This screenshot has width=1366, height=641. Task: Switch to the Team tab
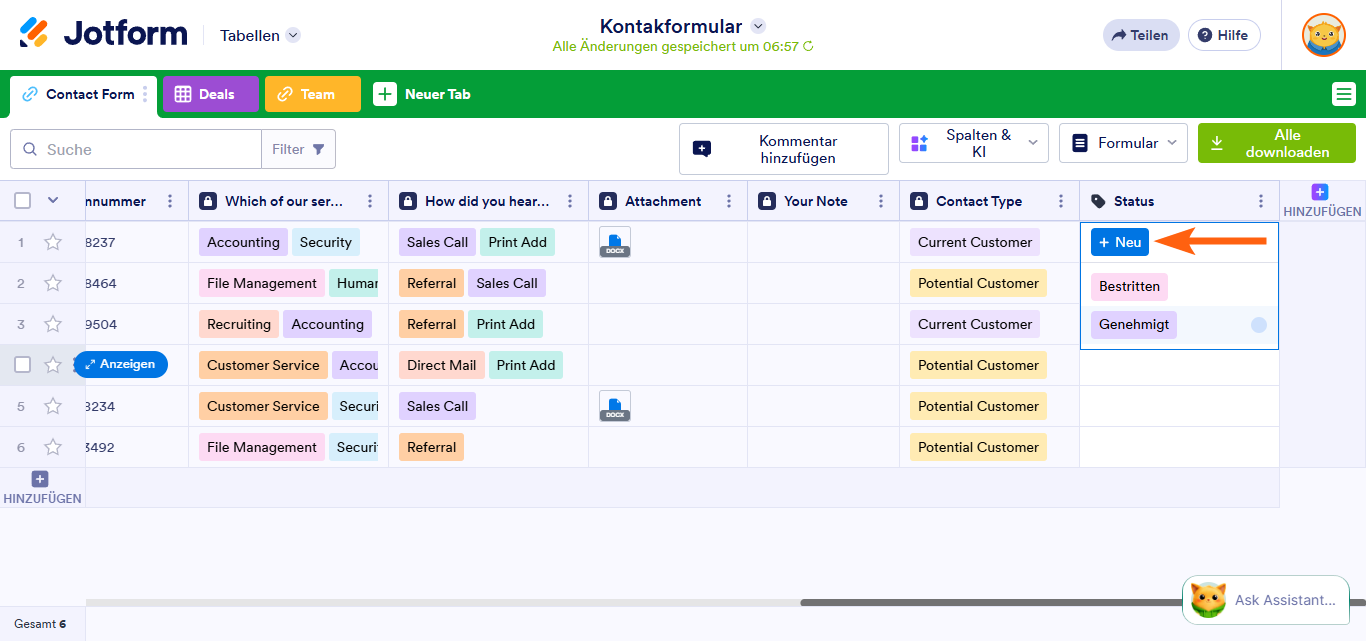(312, 93)
